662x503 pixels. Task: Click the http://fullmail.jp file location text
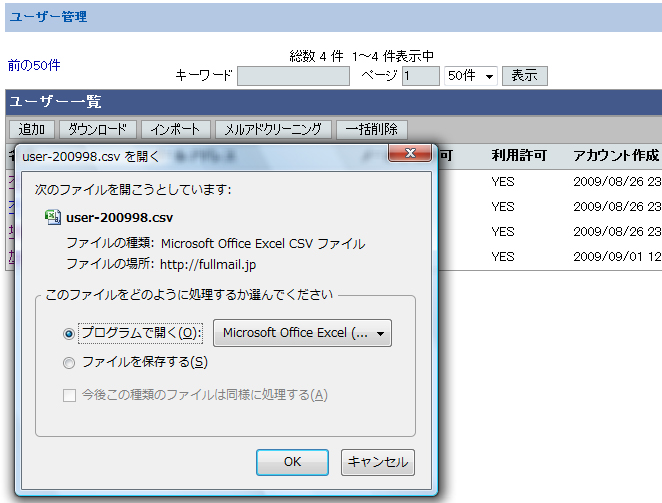tap(208, 264)
